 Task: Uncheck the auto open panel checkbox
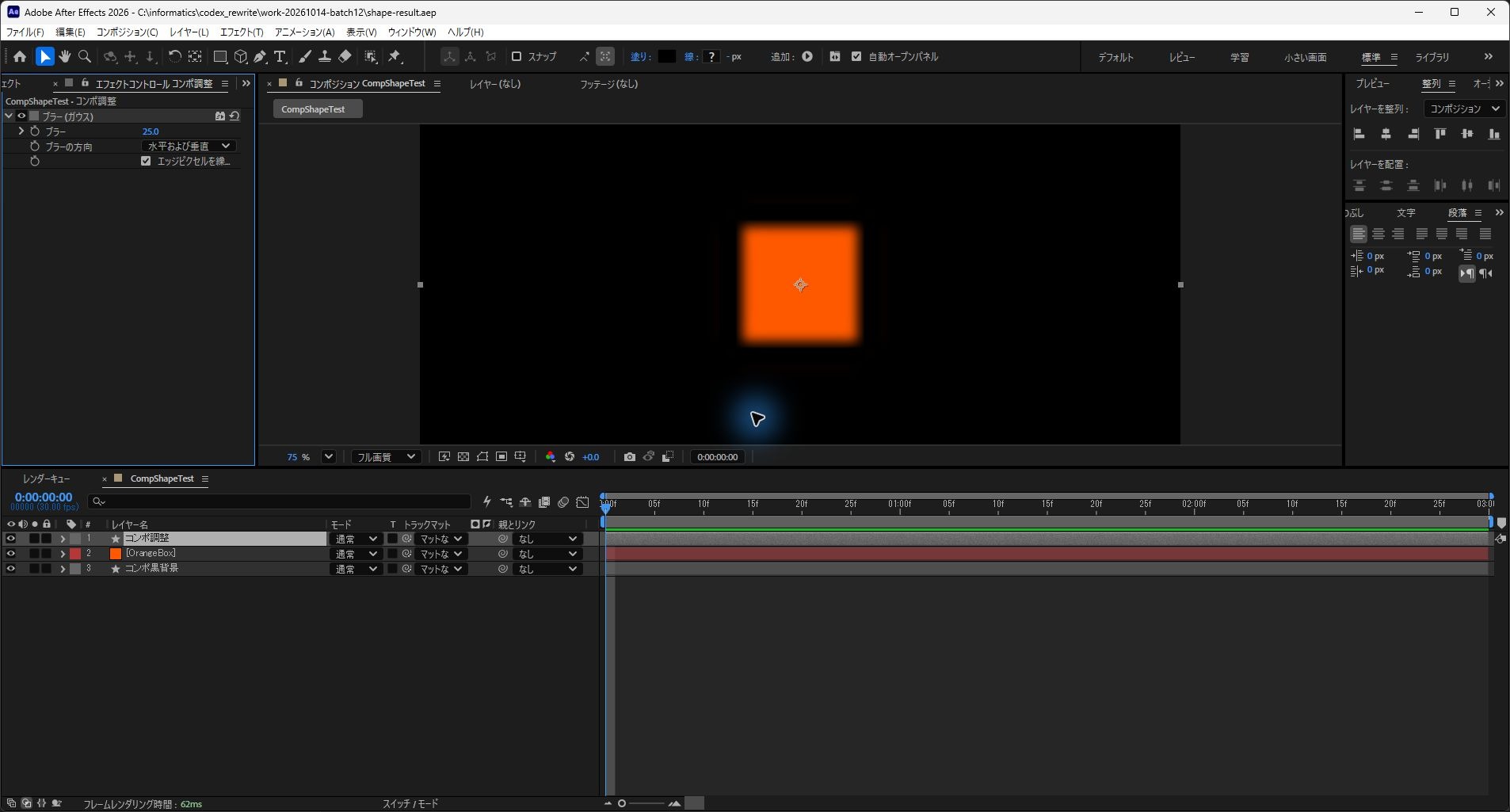pyautogui.click(x=856, y=56)
